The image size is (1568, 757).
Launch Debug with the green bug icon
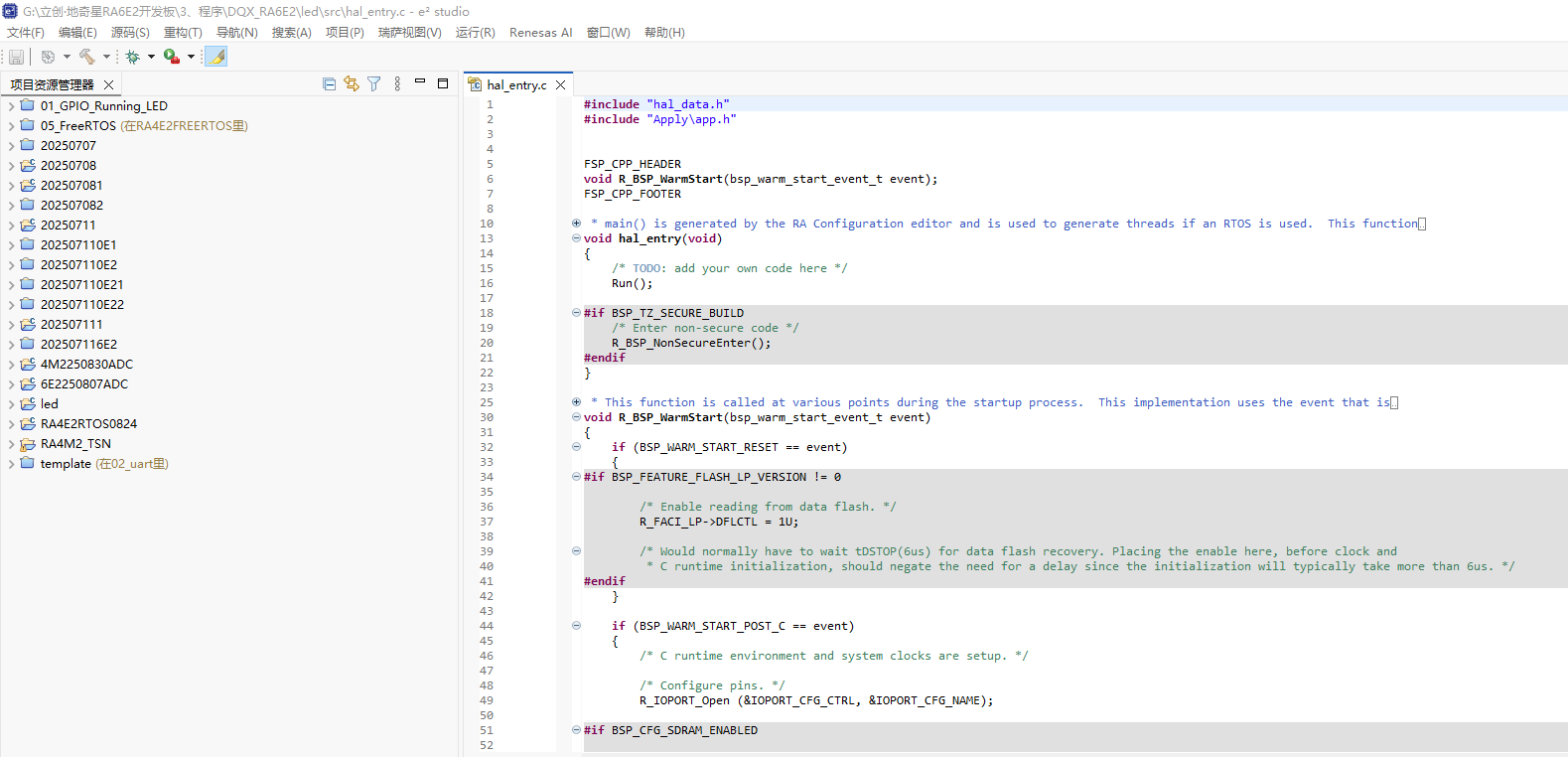click(x=132, y=57)
